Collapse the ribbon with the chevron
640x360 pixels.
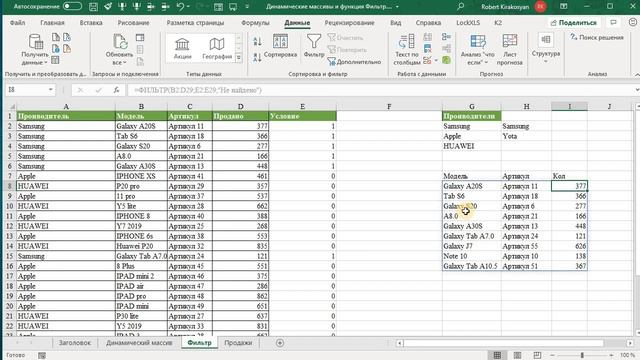637,74
